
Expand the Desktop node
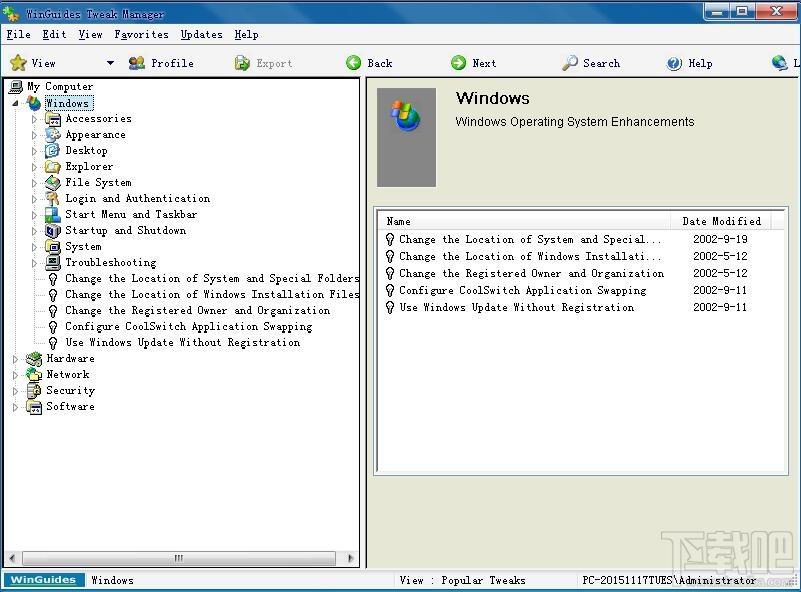point(34,151)
